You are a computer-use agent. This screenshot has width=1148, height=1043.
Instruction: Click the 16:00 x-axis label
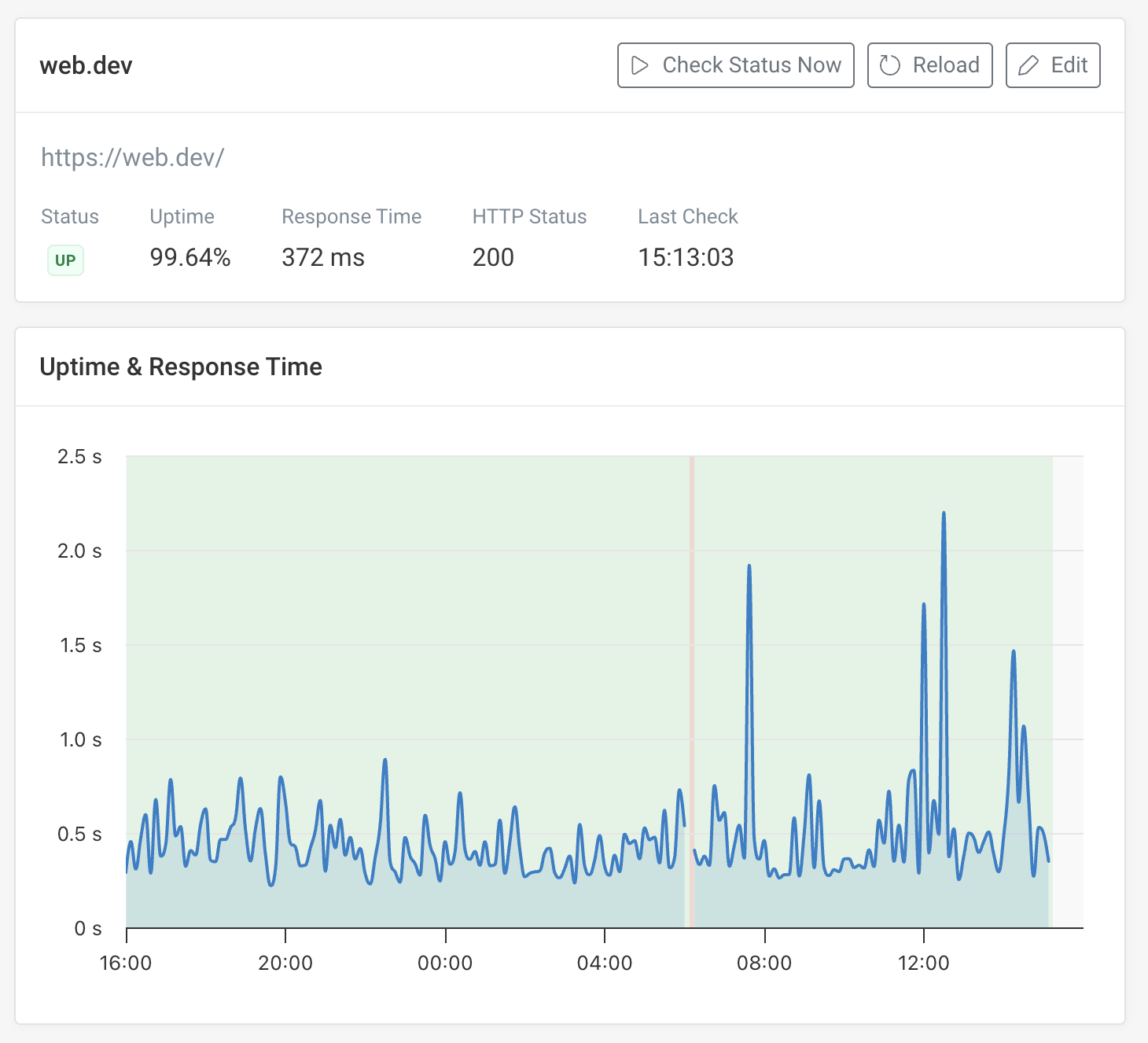pyautogui.click(x=126, y=963)
